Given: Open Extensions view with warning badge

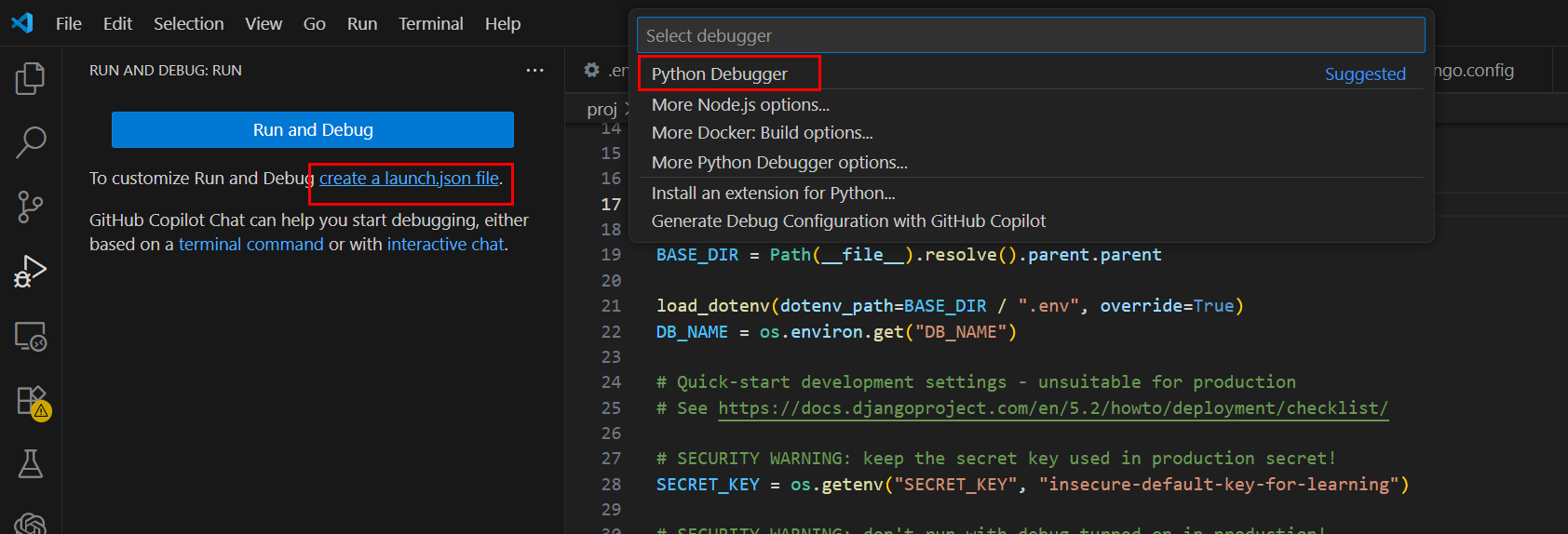Looking at the screenshot, I should 33,402.
